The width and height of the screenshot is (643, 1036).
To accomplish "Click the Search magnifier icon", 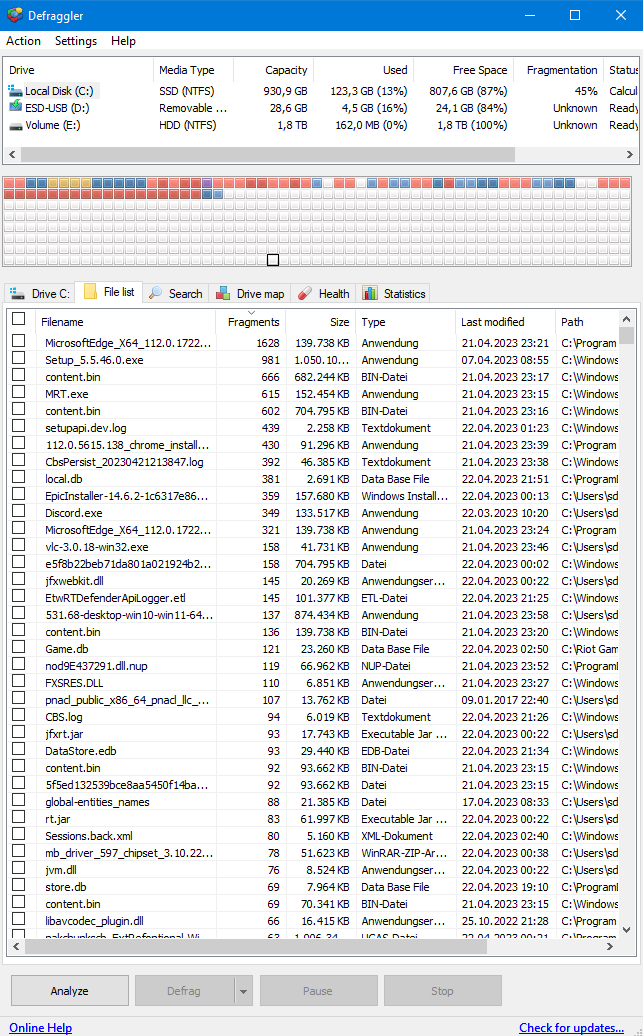I will click(156, 293).
